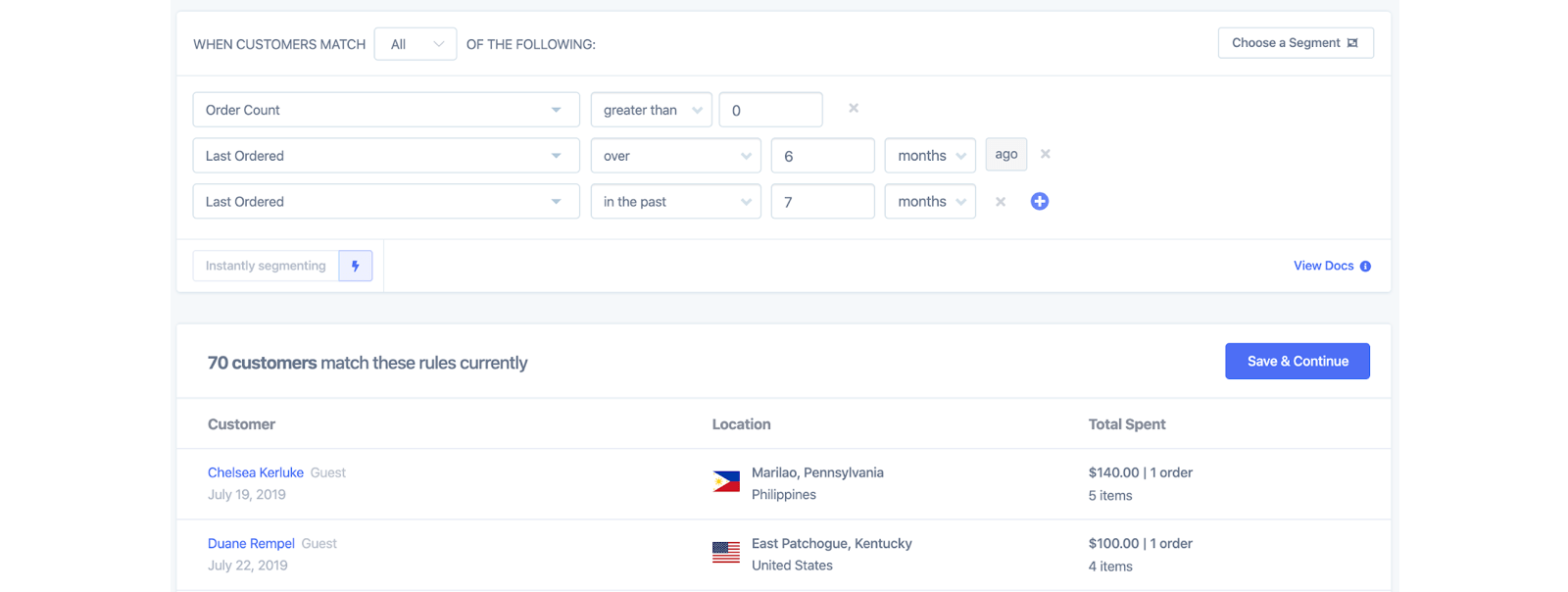Click the lightning bolt instant segmenting icon

tap(355, 266)
